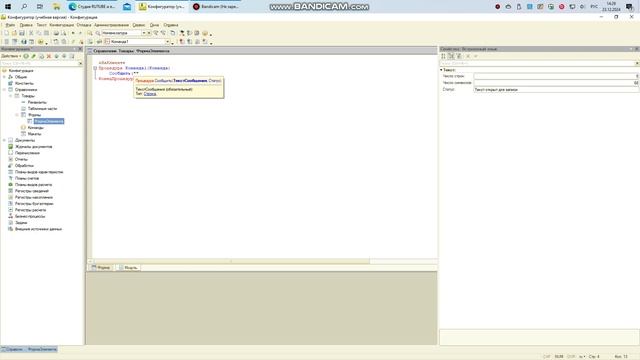Image resolution: width=640 pixels, height=360 pixels.
Task: Select the Реквизиты tree item
Action: tap(37, 102)
